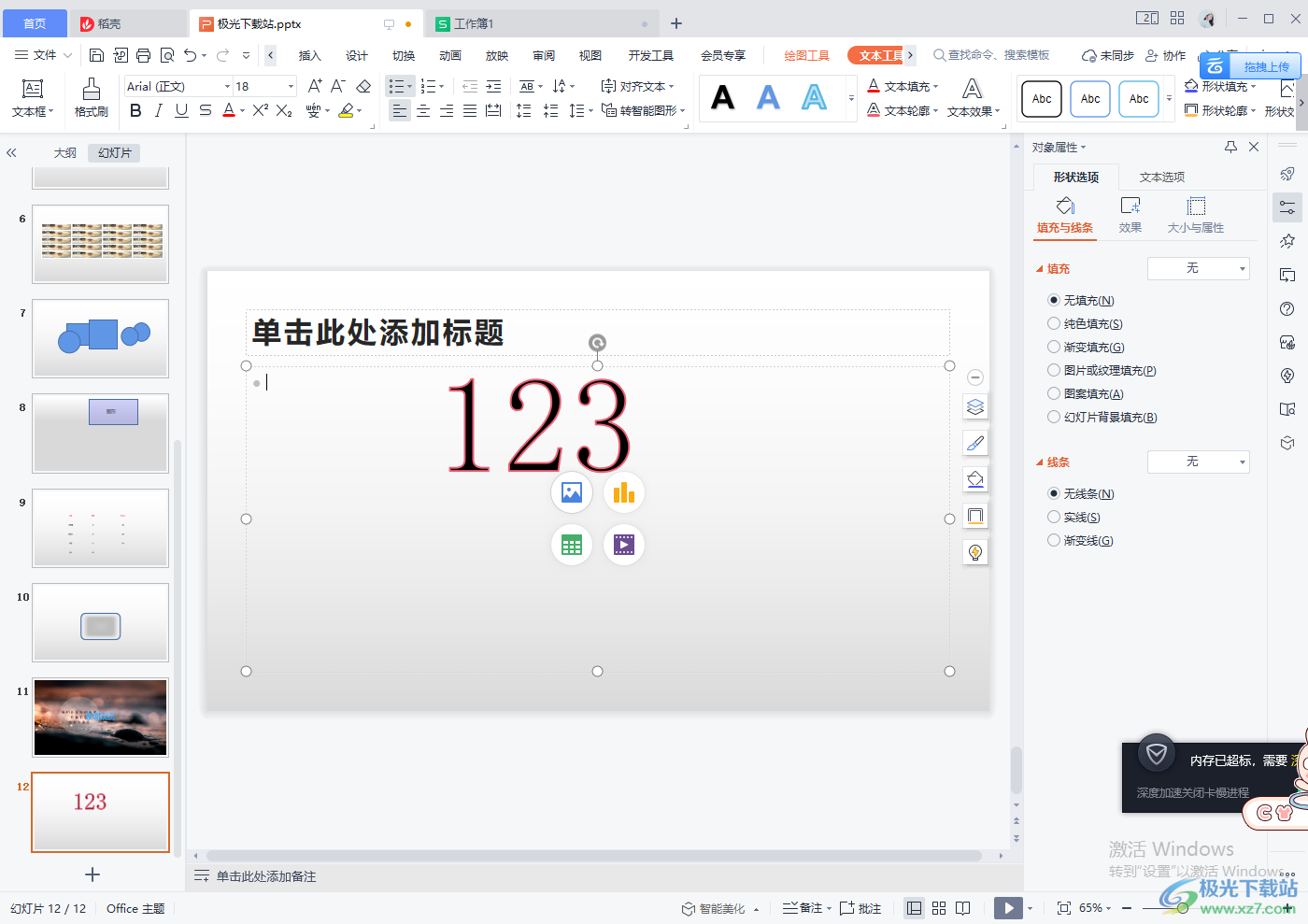1308x924 pixels.
Task: Expand Text Effects (文本效果) dropdown
Action: (x=997, y=111)
